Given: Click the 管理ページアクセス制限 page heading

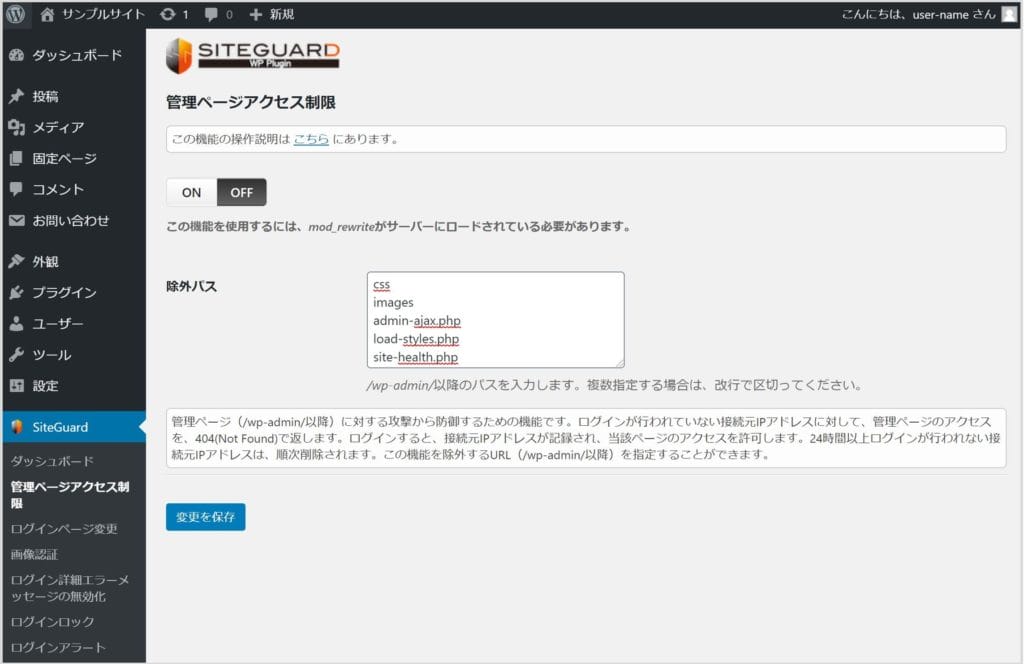Looking at the screenshot, I should 251,103.
